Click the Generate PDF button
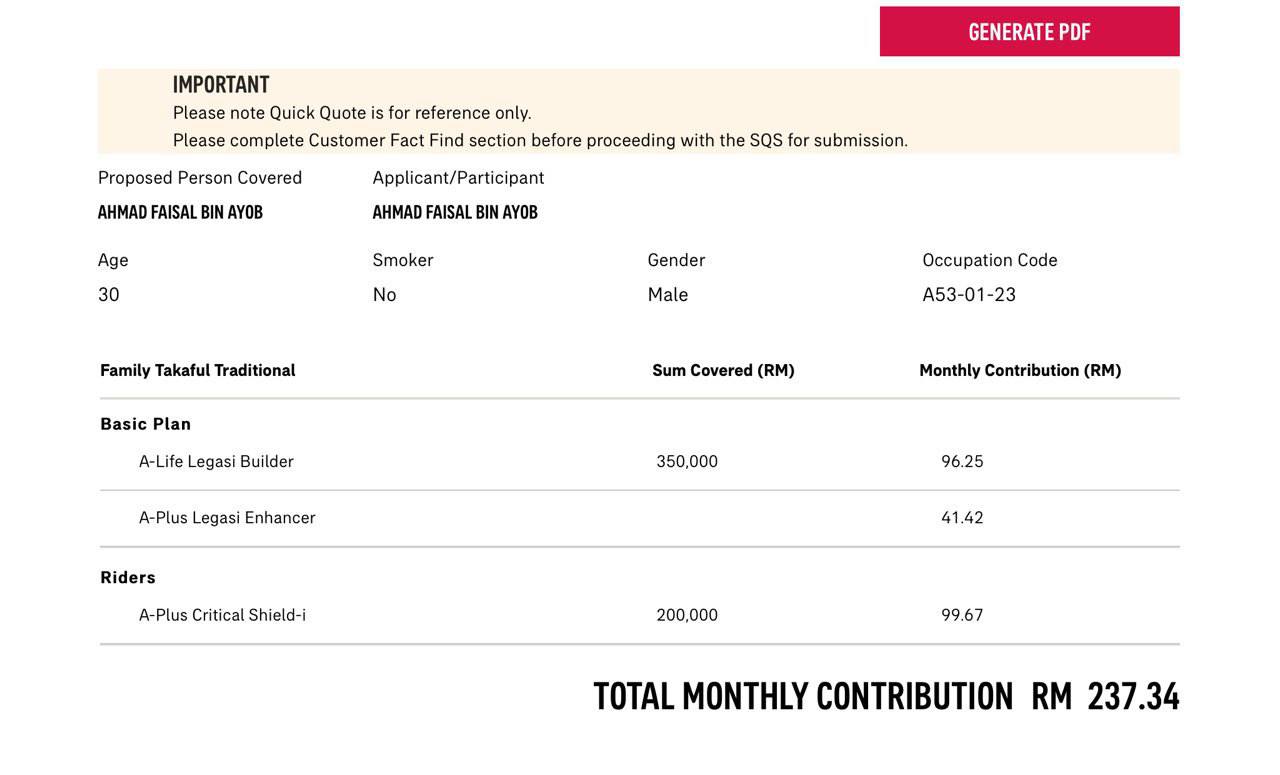The width and height of the screenshot is (1280, 775). point(1029,31)
